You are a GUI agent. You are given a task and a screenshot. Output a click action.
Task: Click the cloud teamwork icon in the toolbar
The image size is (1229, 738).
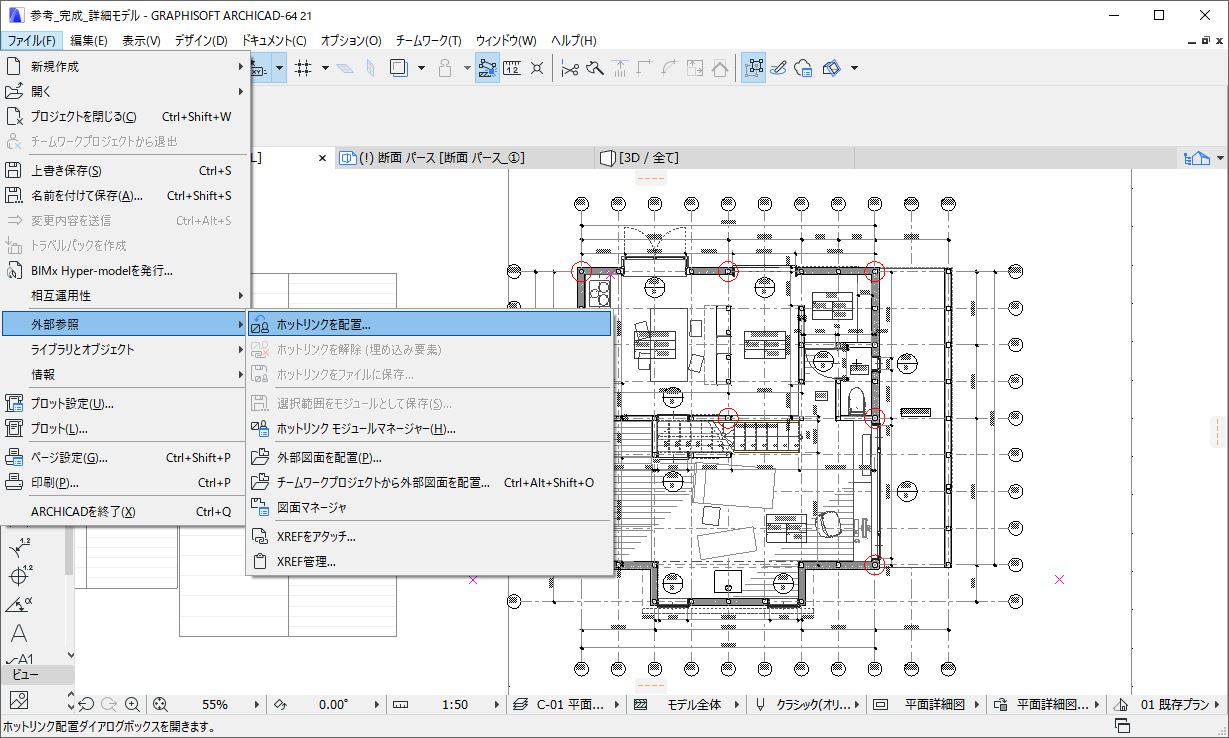point(803,68)
